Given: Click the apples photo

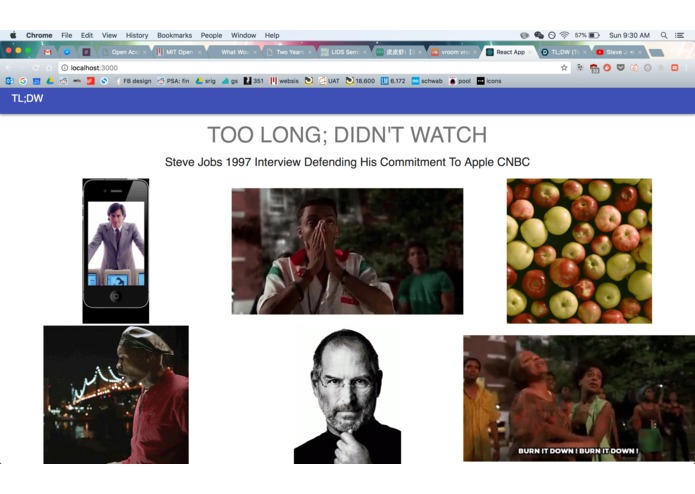Looking at the screenshot, I should click(x=579, y=251).
